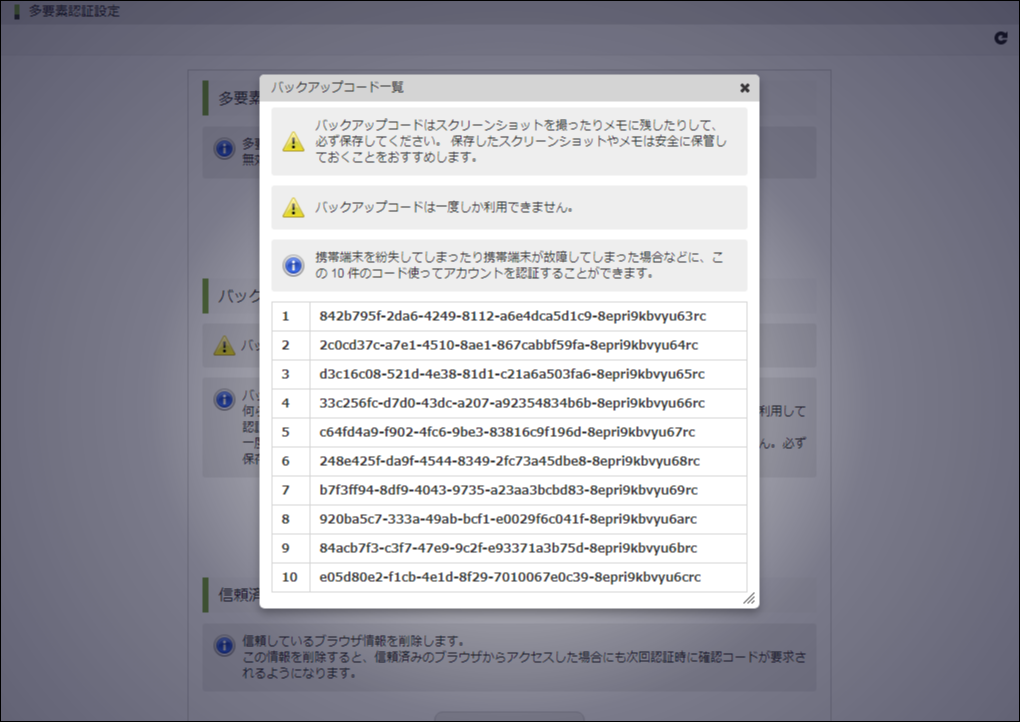Click info icon beside 信頼しているブラウザ情報 text
The width and height of the screenshot is (1020, 722).
224,646
